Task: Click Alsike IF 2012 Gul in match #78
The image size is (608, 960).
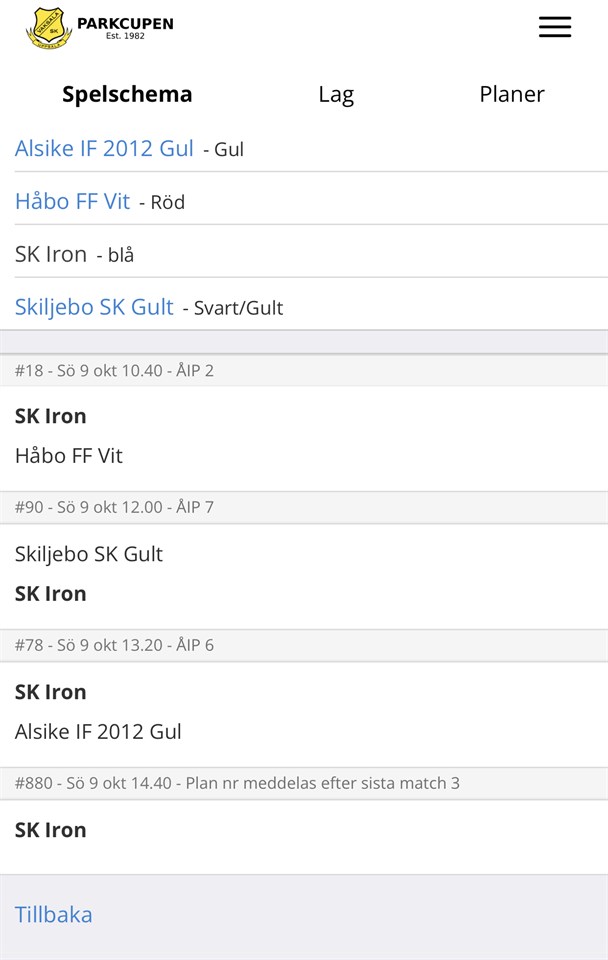Action: click(98, 732)
